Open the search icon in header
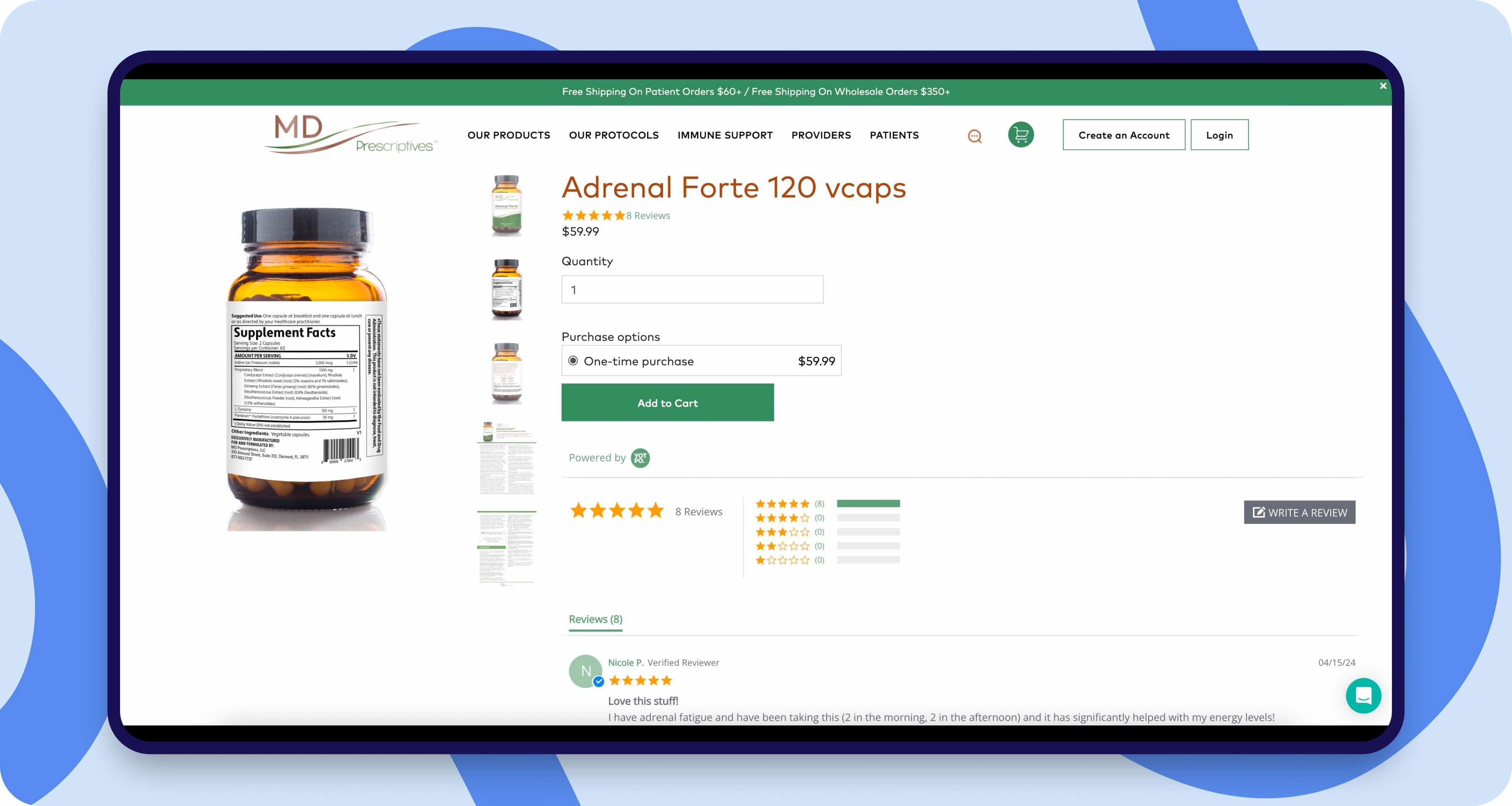The width and height of the screenshot is (1512, 806). tap(974, 136)
